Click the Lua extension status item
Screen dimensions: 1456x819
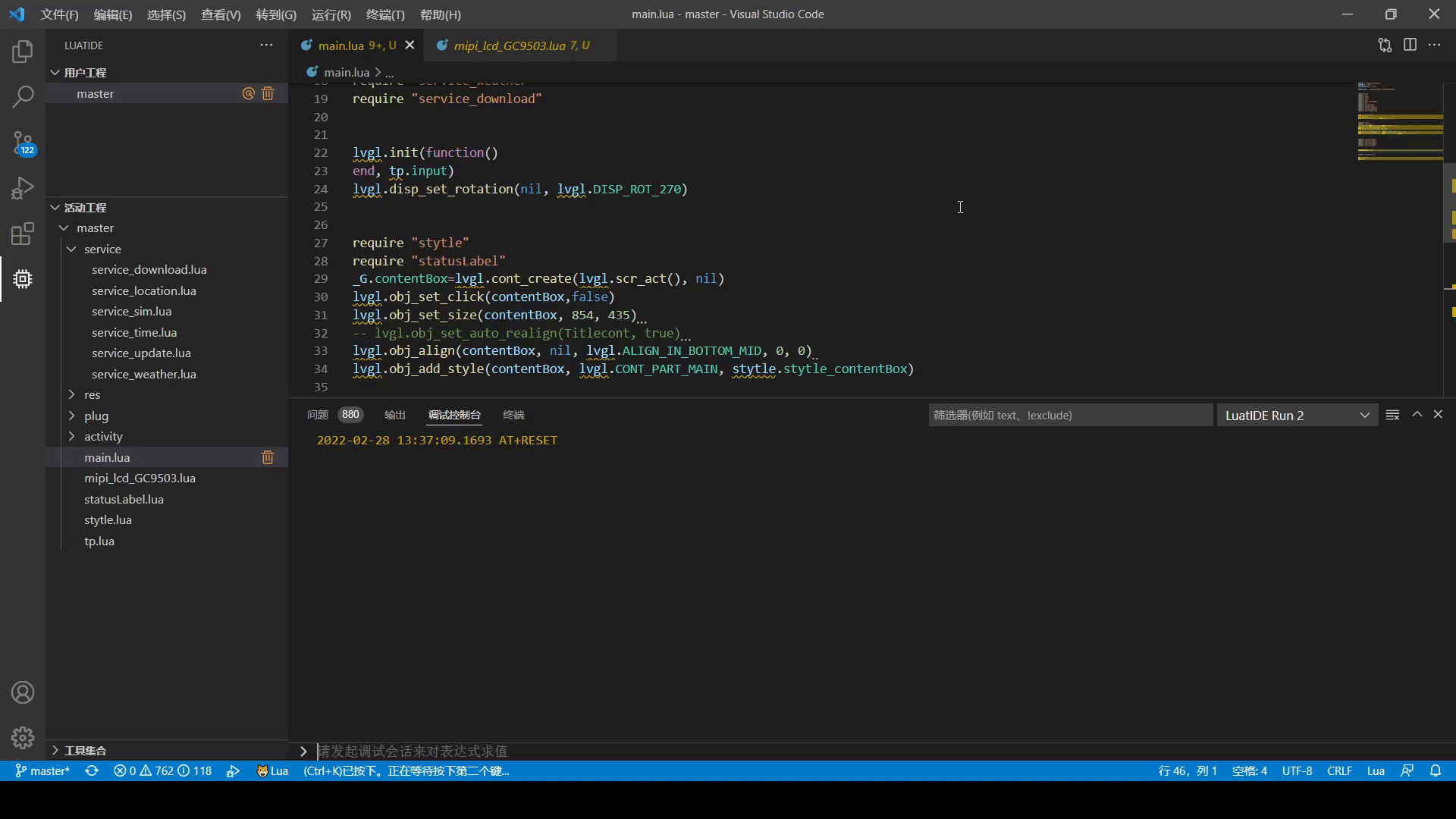coord(272,770)
